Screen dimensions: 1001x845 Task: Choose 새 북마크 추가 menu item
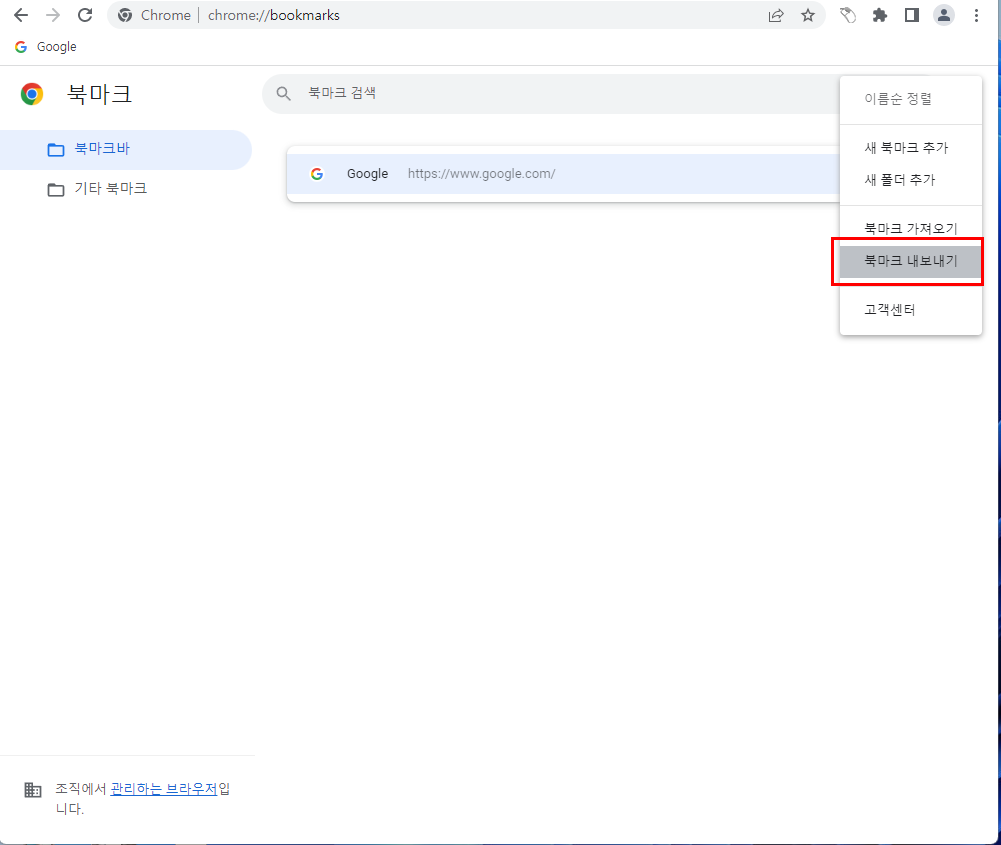pyautogui.click(x=910, y=147)
